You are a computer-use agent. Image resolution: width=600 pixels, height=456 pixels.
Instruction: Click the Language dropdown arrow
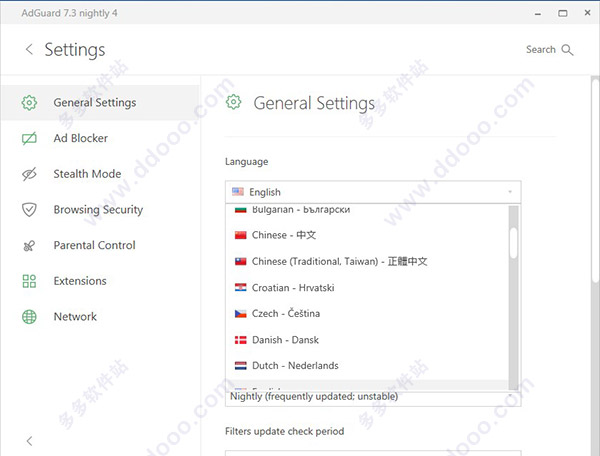point(510,192)
